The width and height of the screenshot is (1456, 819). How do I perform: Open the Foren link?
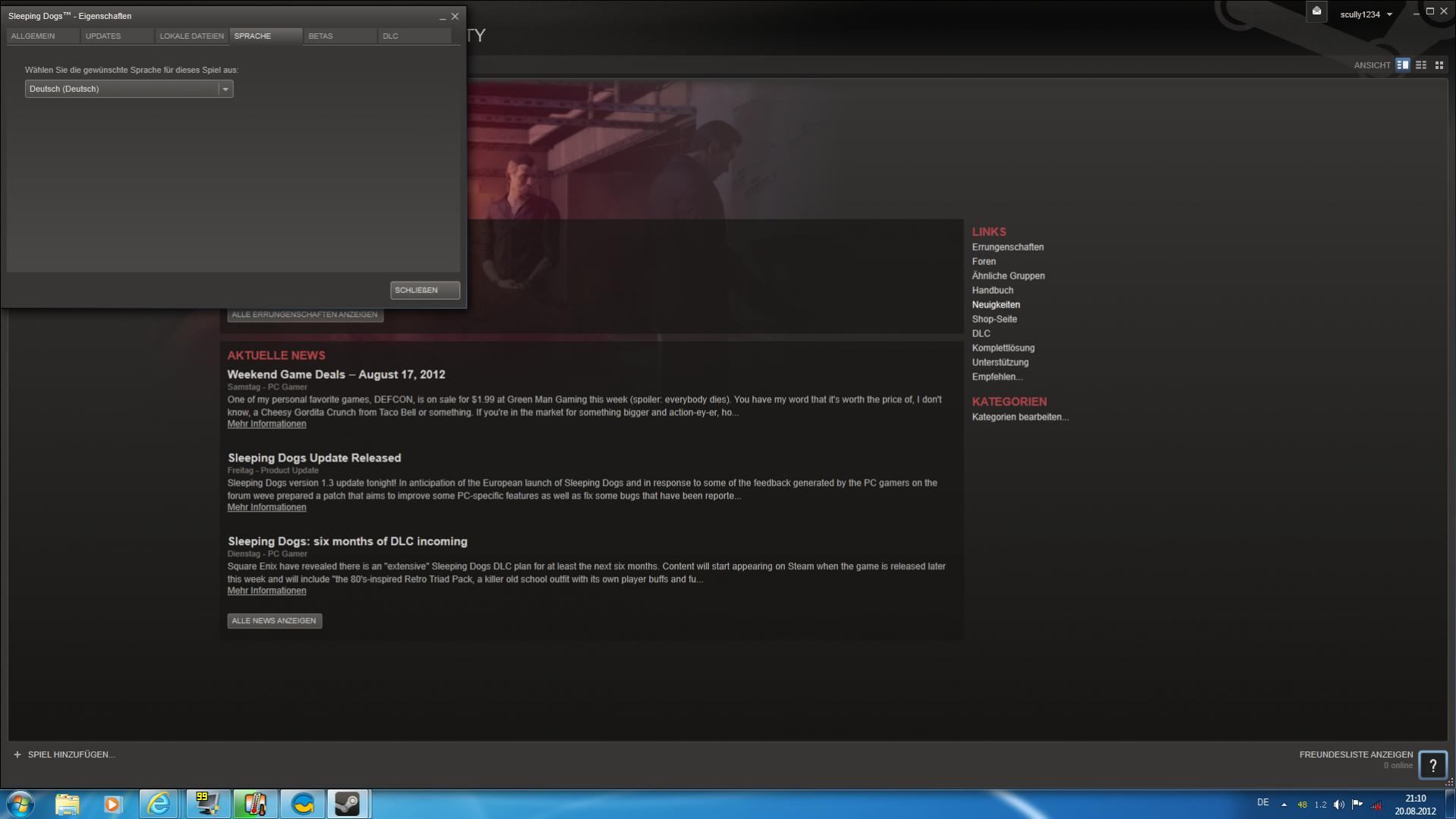(984, 262)
